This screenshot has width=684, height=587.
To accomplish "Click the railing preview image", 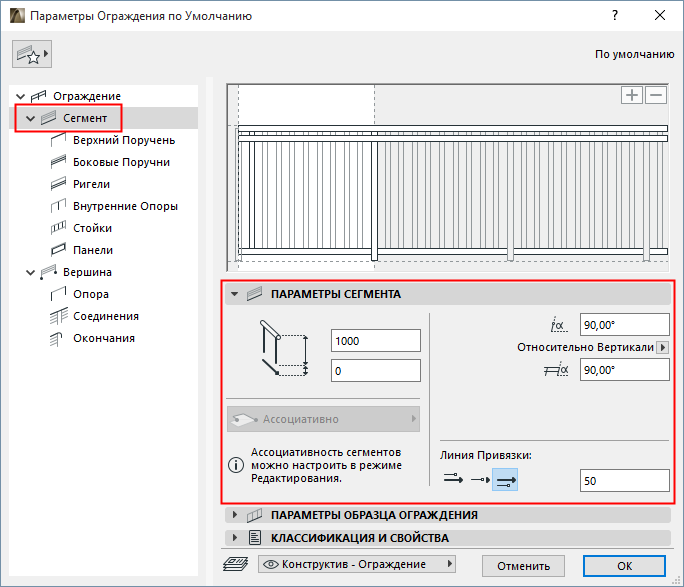I will (448, 178).
